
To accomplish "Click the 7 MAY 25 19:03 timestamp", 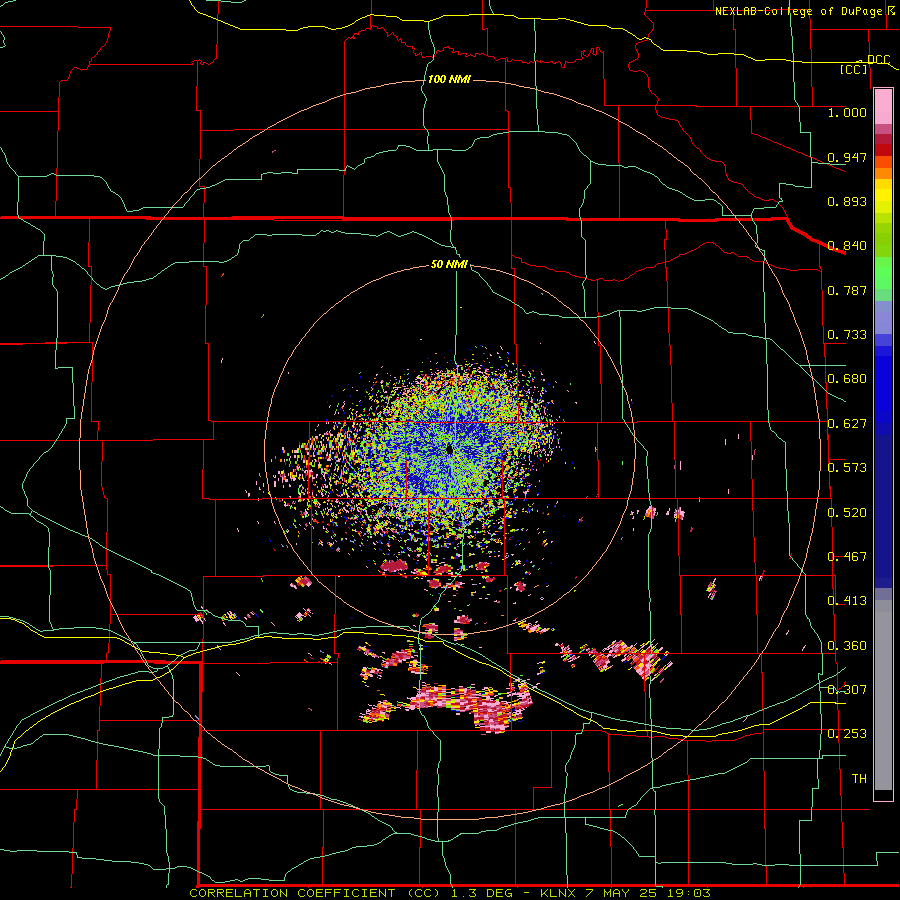I will pyautogui.click(x=648, y=893).
